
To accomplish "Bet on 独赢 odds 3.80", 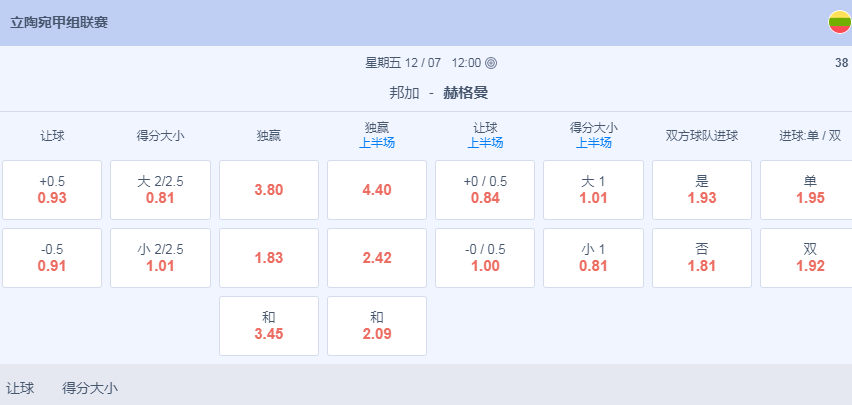I will click(x=269, y=190).
